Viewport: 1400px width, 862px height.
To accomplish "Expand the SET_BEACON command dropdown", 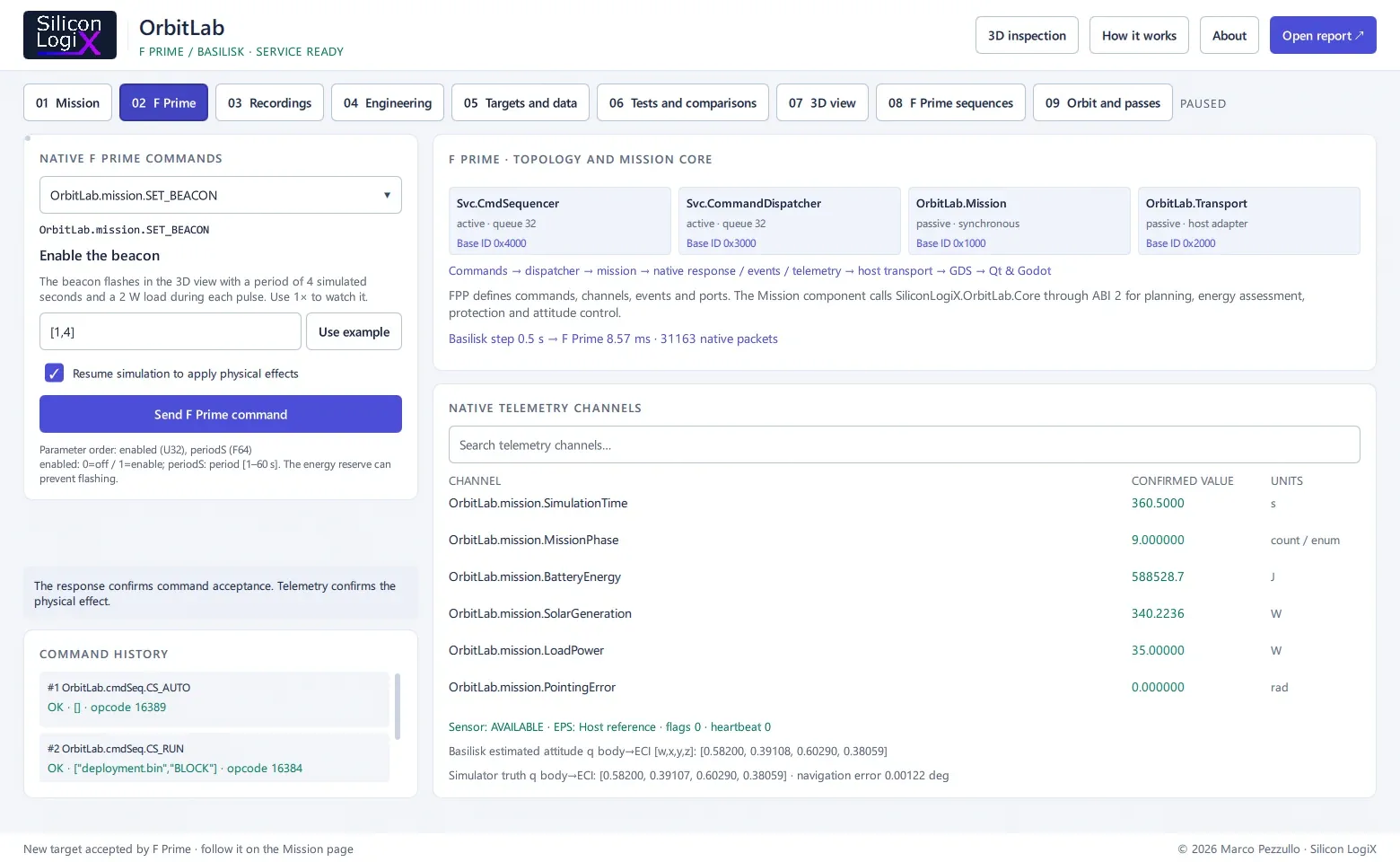I will point(221,195).
